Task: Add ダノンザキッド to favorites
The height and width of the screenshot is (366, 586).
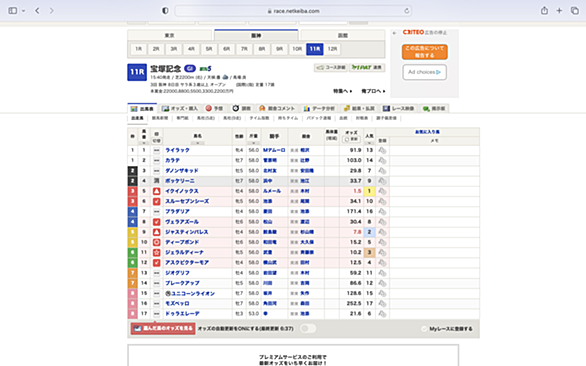Action: (382, 171)
